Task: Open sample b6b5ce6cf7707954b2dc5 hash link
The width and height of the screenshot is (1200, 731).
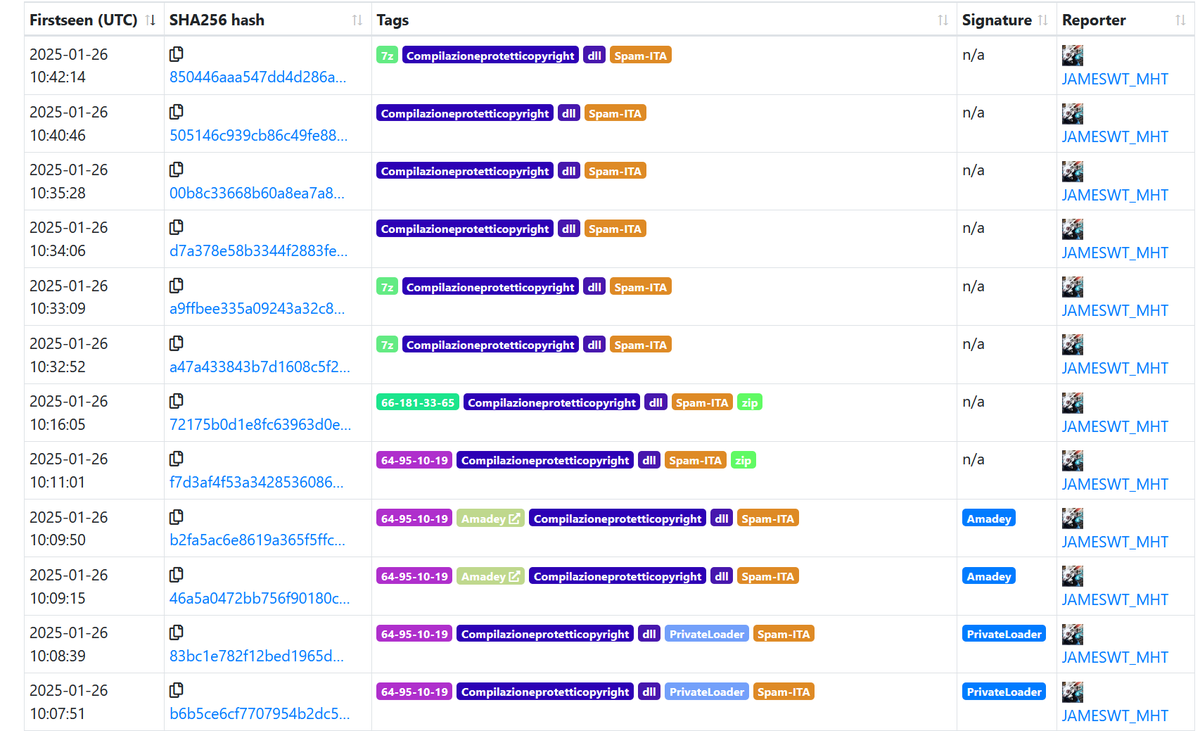Action: [x=260, y=714]
